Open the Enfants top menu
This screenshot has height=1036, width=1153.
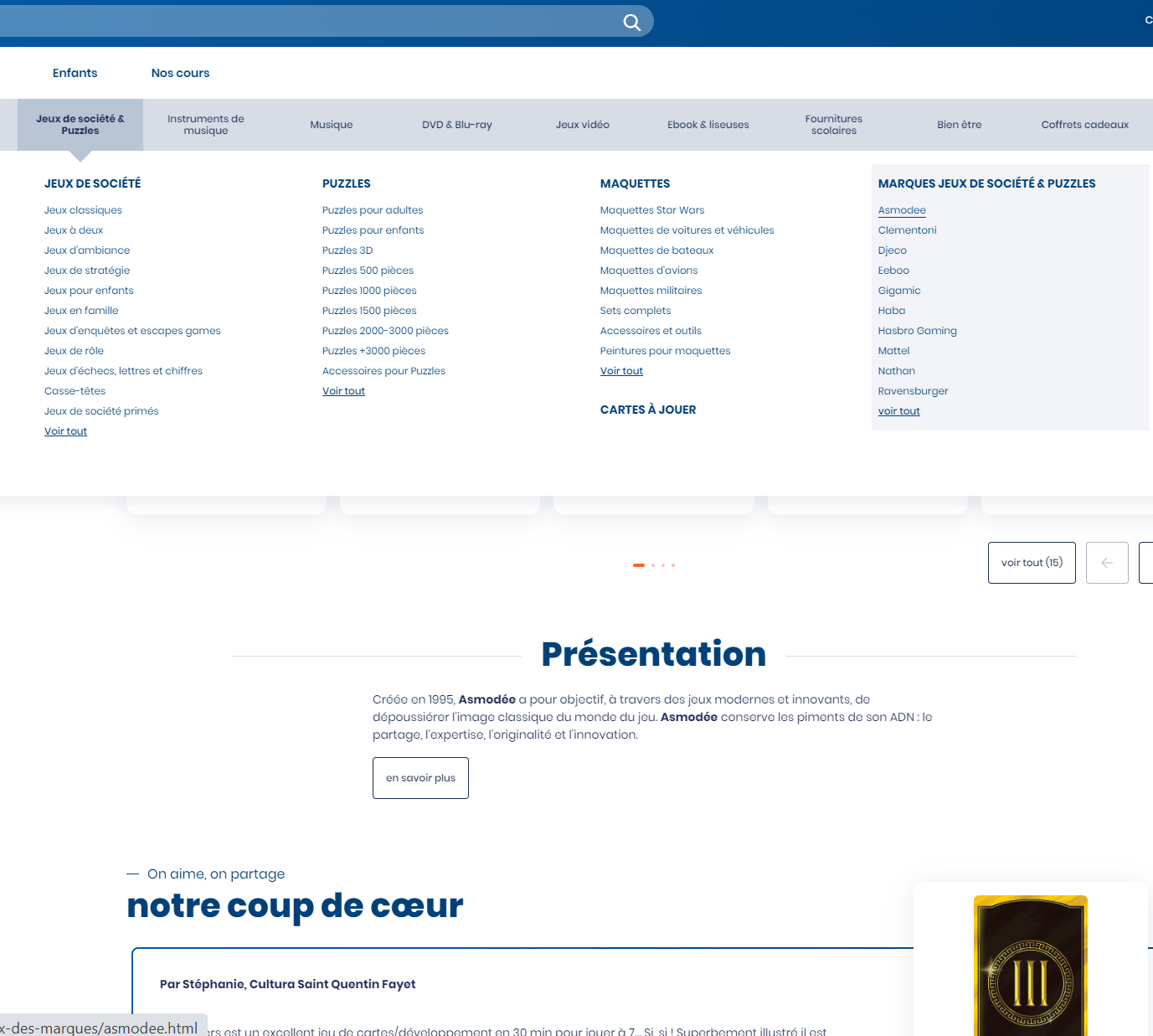click(x=75, y=73)
